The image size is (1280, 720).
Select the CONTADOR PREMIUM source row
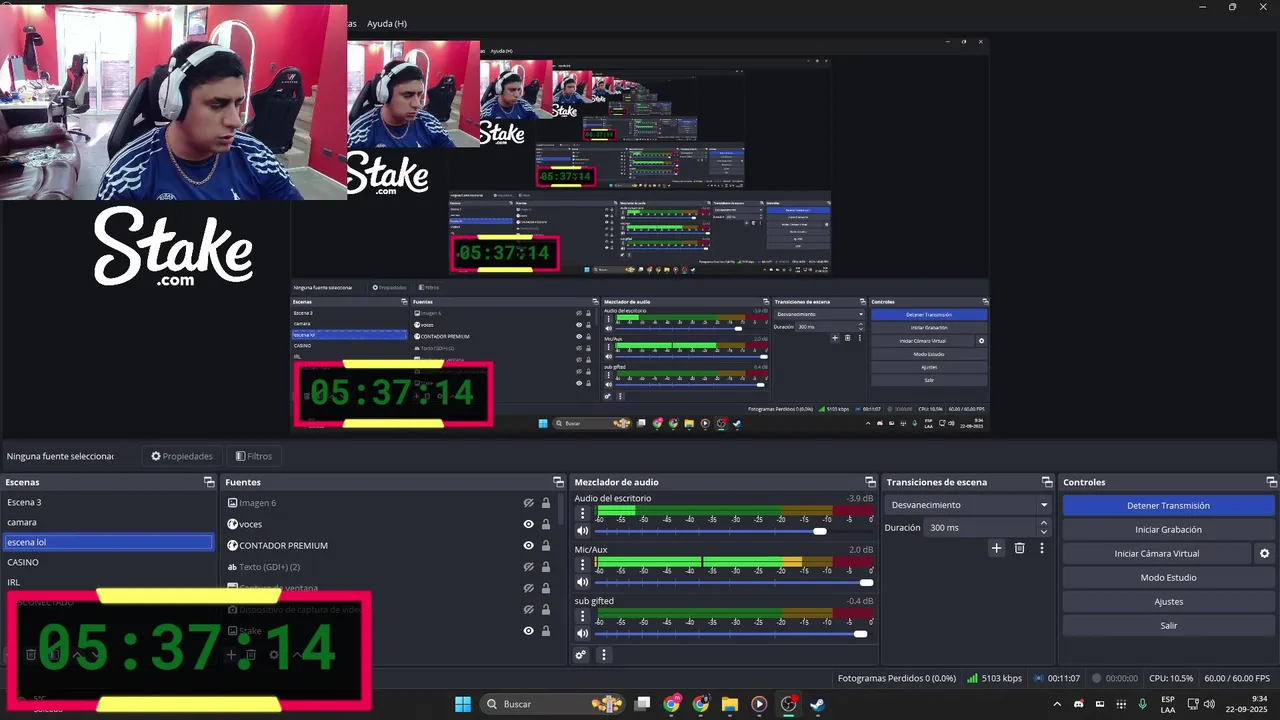pyautogui.click(x=390, y=545)
